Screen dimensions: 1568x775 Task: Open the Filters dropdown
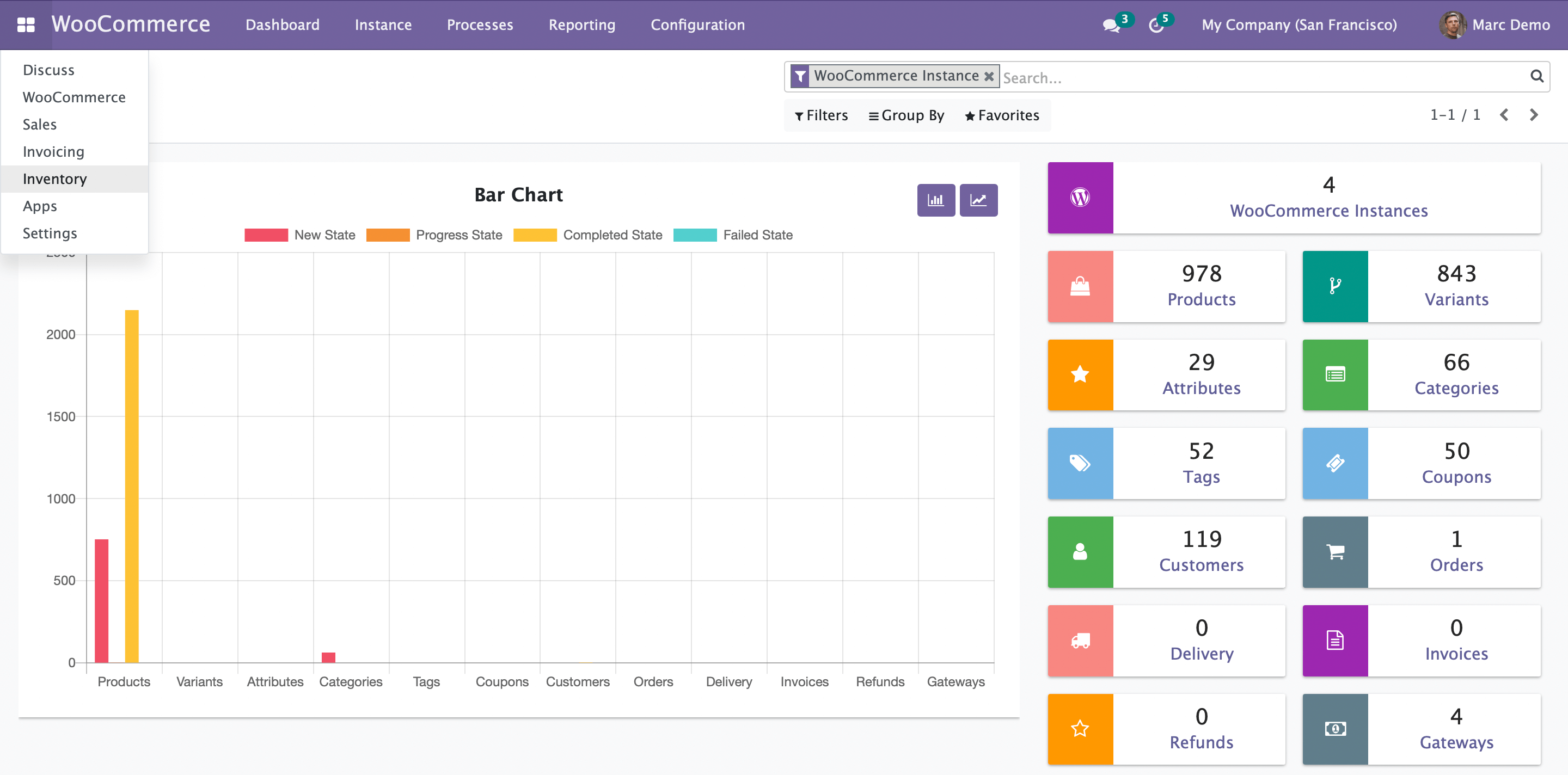(821, 115)
